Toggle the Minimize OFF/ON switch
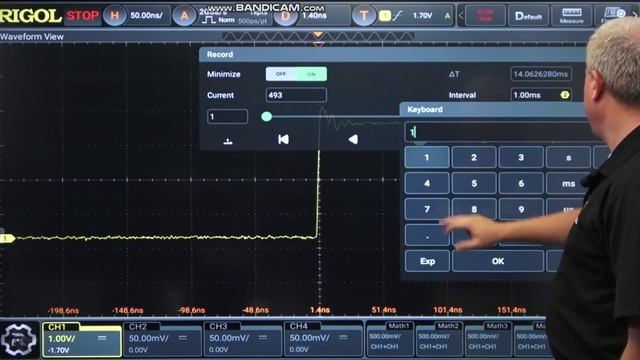640x360 pixels. coord(296,74)
